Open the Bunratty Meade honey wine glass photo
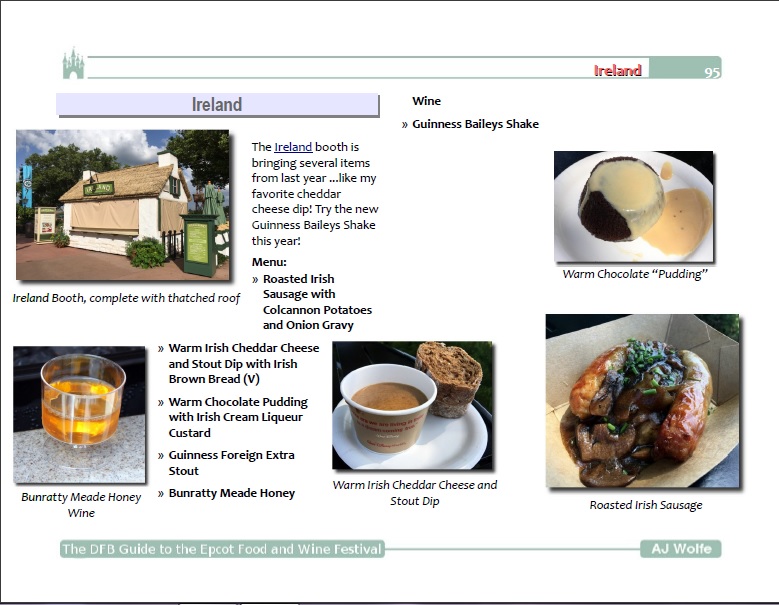This screenshot has height=605, width=779. pos(80,414)
